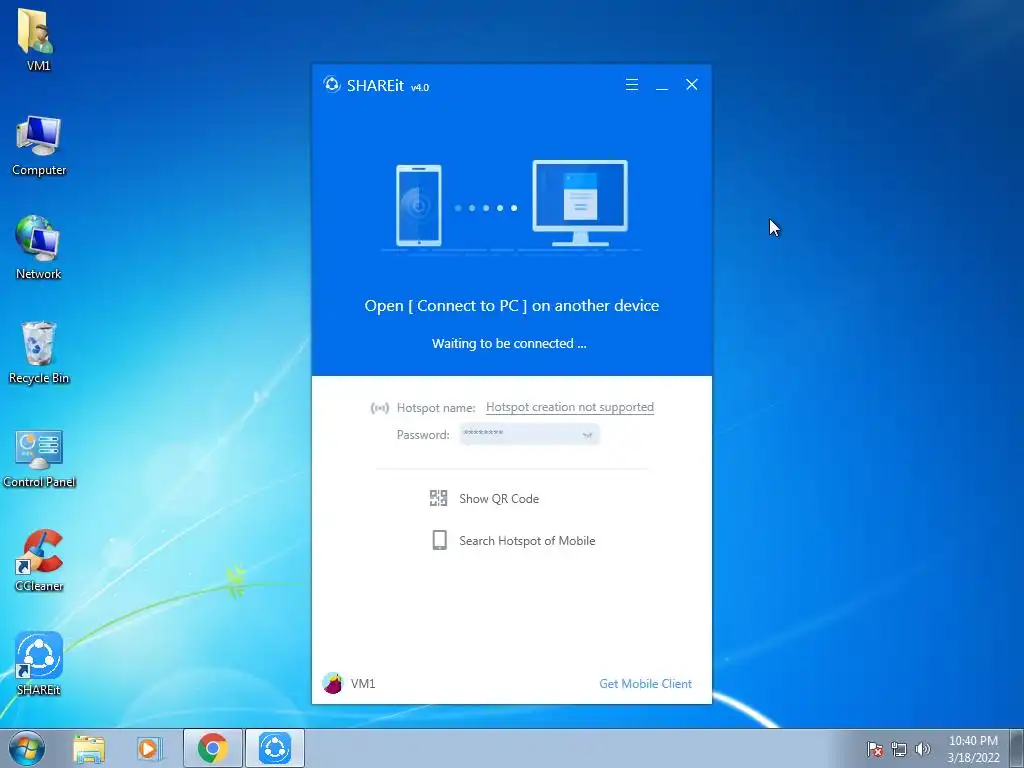
Task: Open Windows Media Player from taskbar
Action: (x=150, y=749)
